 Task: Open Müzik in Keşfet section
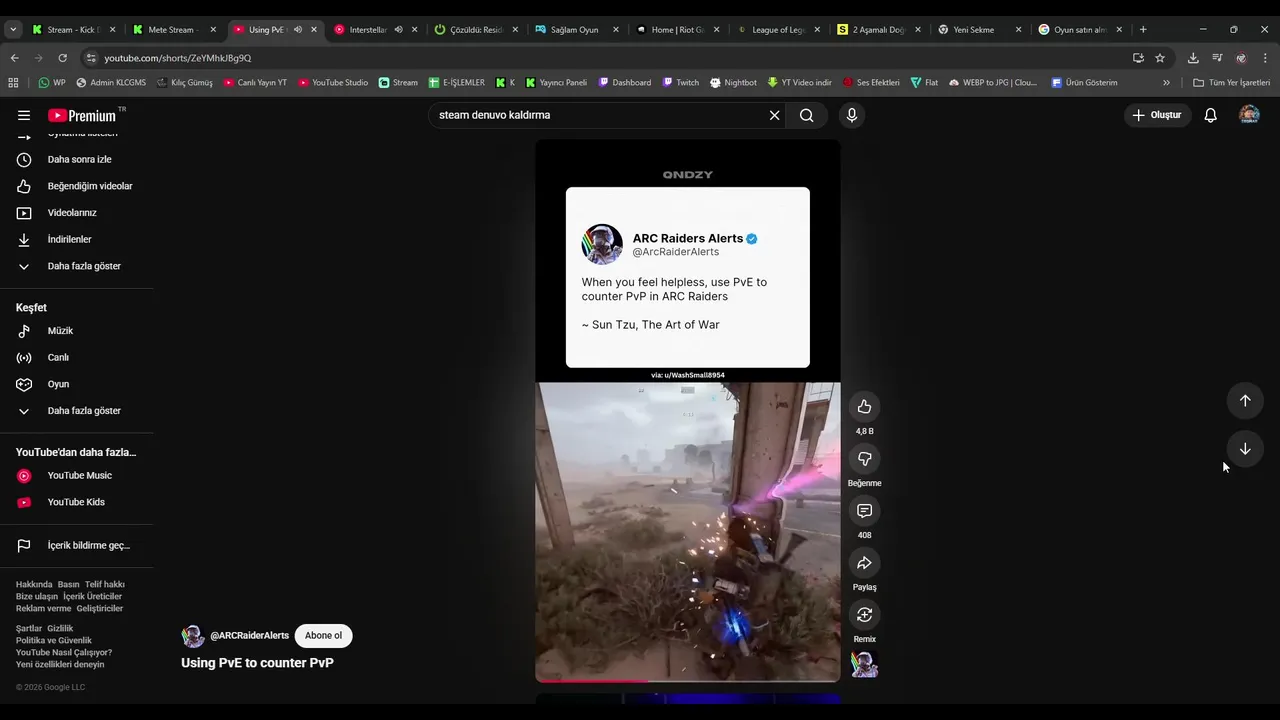(77, 331)
